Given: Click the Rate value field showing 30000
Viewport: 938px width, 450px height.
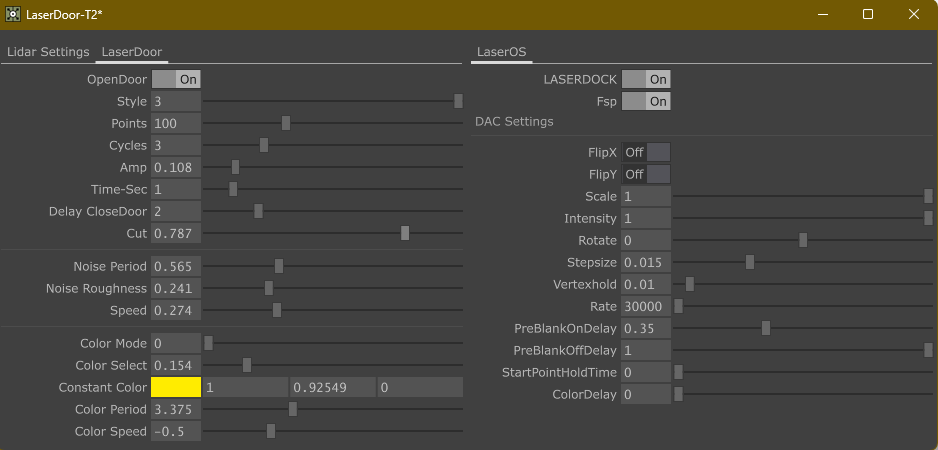Looking at the screenshot, I should pyautogui.click(x=646, y=307).
